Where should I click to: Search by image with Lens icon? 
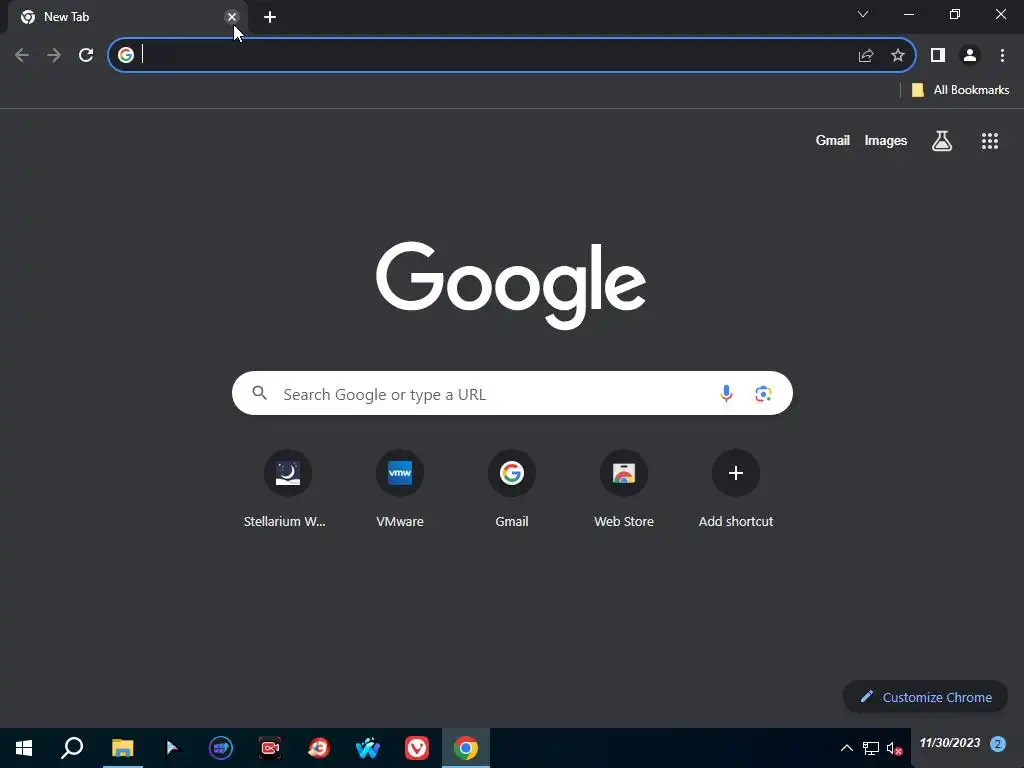click(763, 394)
